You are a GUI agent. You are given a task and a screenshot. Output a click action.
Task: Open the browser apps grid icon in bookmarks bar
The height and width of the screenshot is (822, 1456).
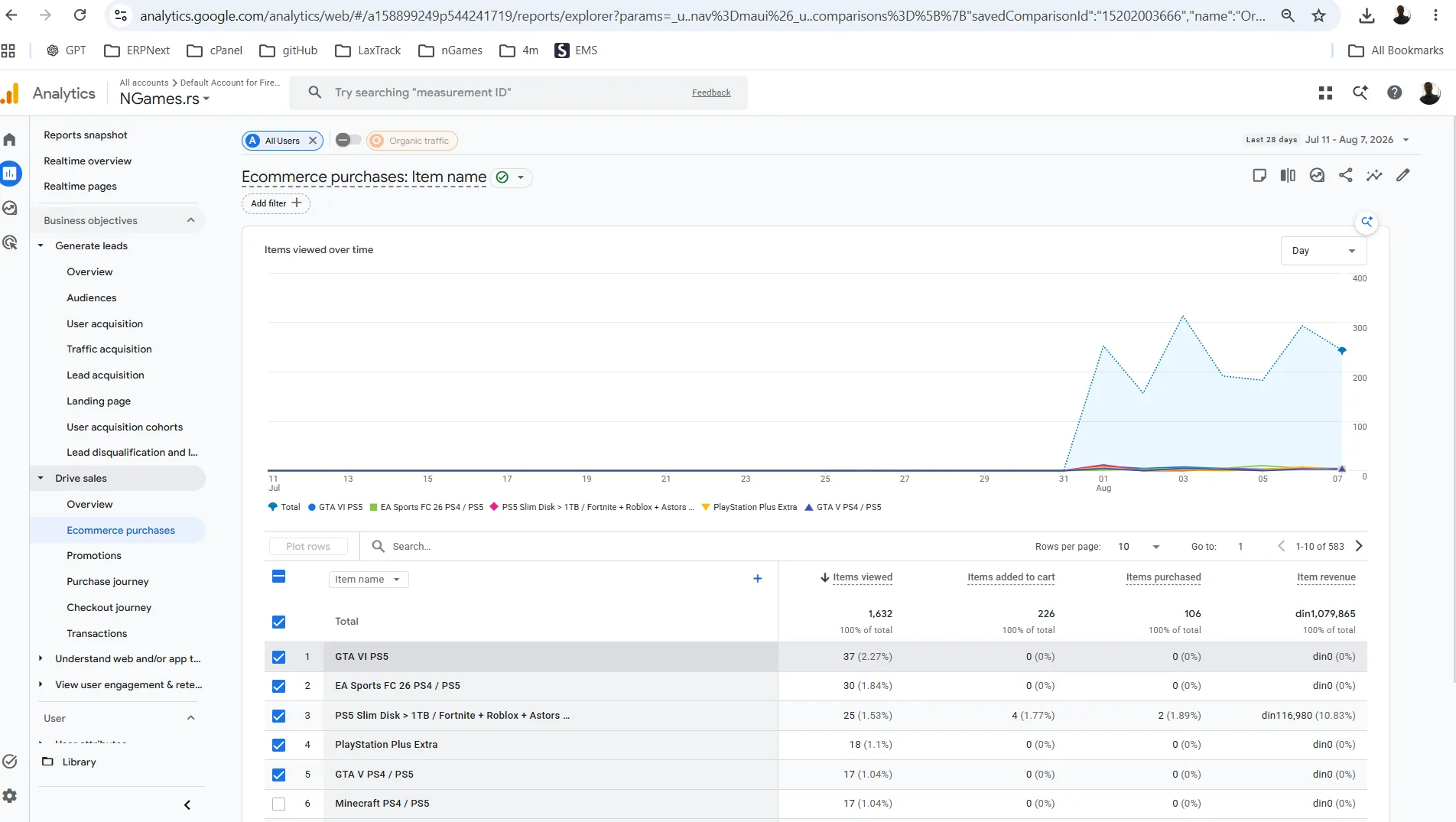pos(8,50)
